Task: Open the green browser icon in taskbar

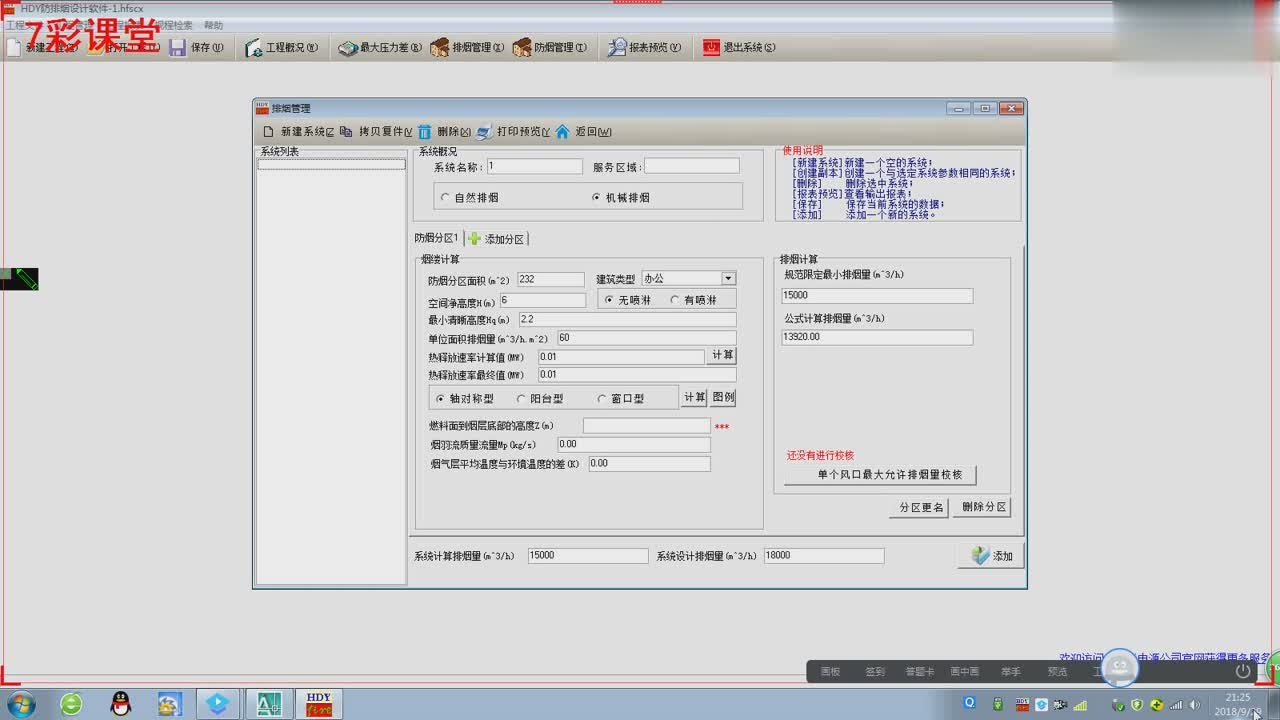Action: 71,704
